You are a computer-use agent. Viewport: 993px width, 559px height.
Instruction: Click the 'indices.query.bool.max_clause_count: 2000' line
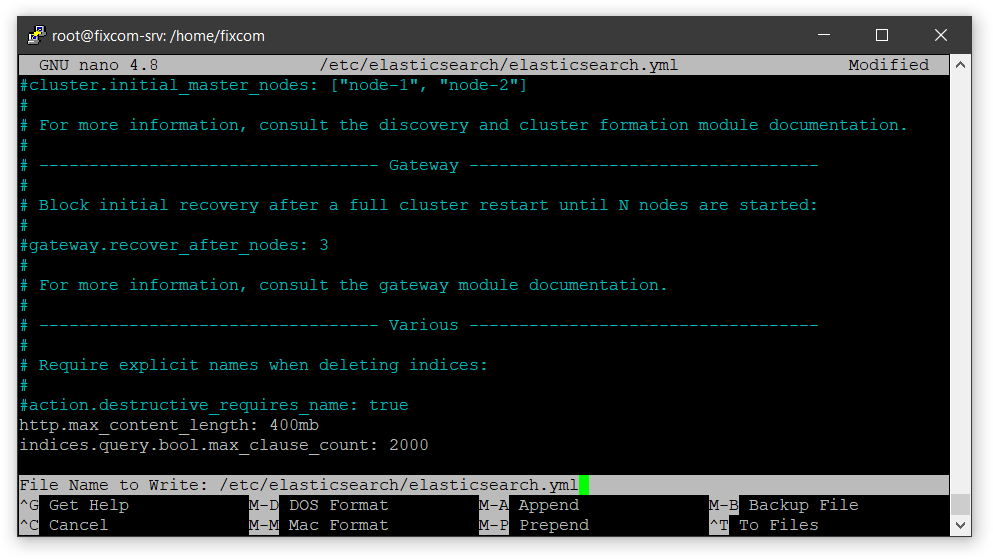tap(224, 446)
